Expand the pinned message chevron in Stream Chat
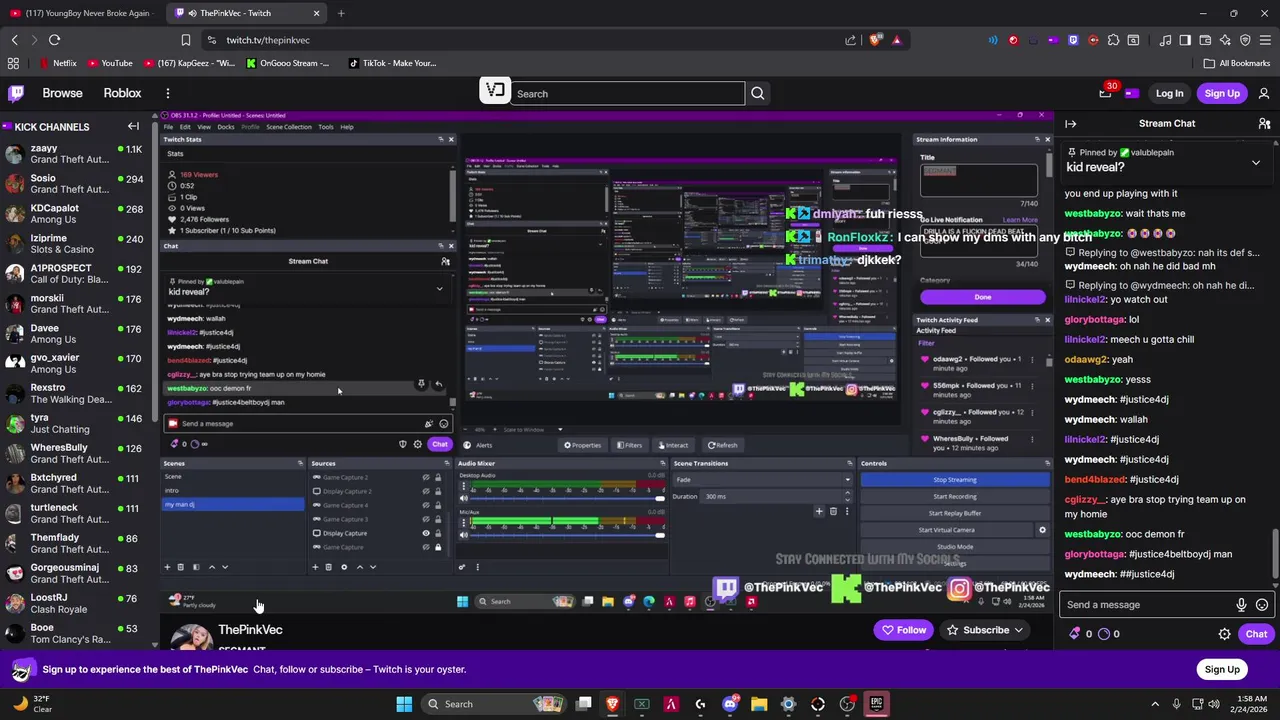Viewport: 1280px width, 720px height. point(1256,162)
